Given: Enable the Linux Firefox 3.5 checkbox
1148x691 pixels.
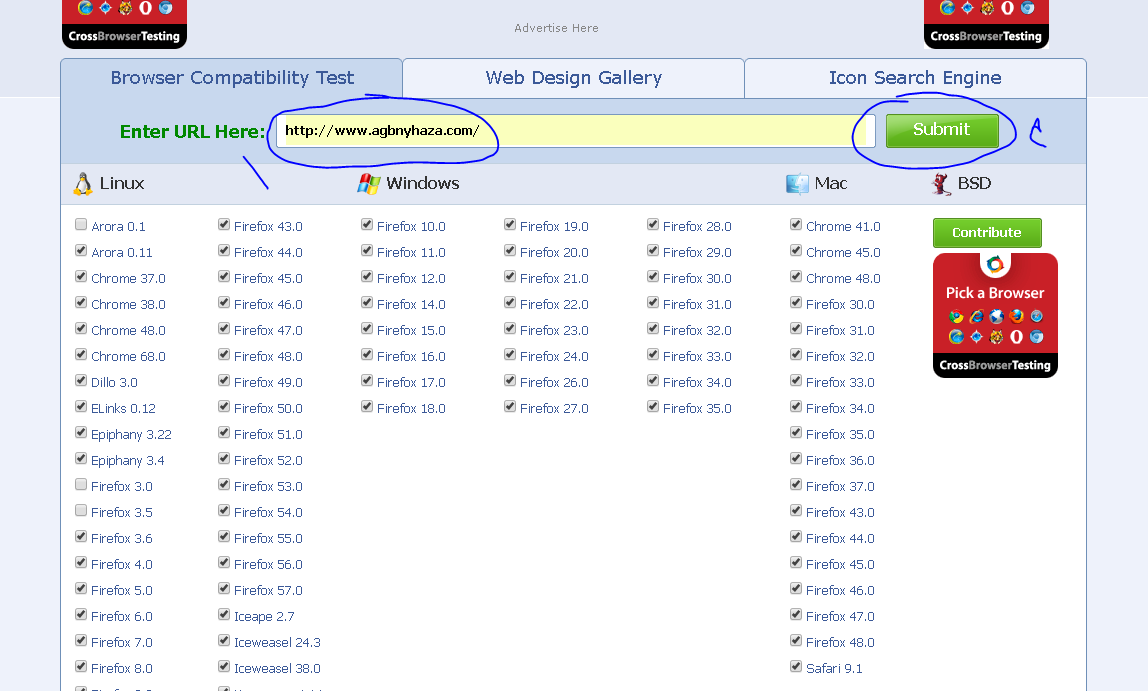Looking at the screenshot, I should [x=81, y=510].
